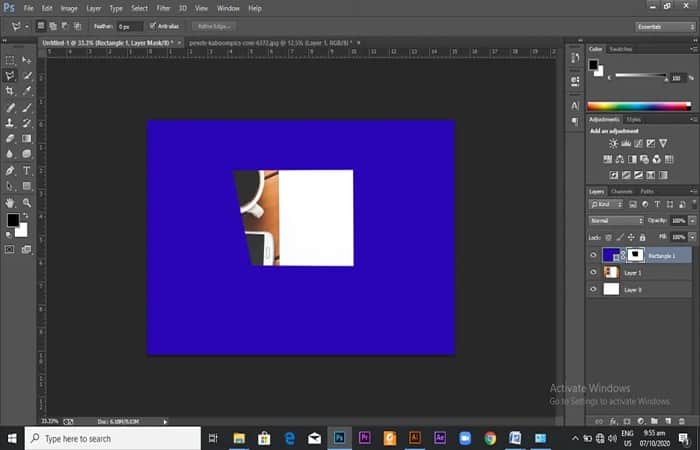Open the Essentials workspace dropdown
700x450 pixels.
(x=665, y=27)
